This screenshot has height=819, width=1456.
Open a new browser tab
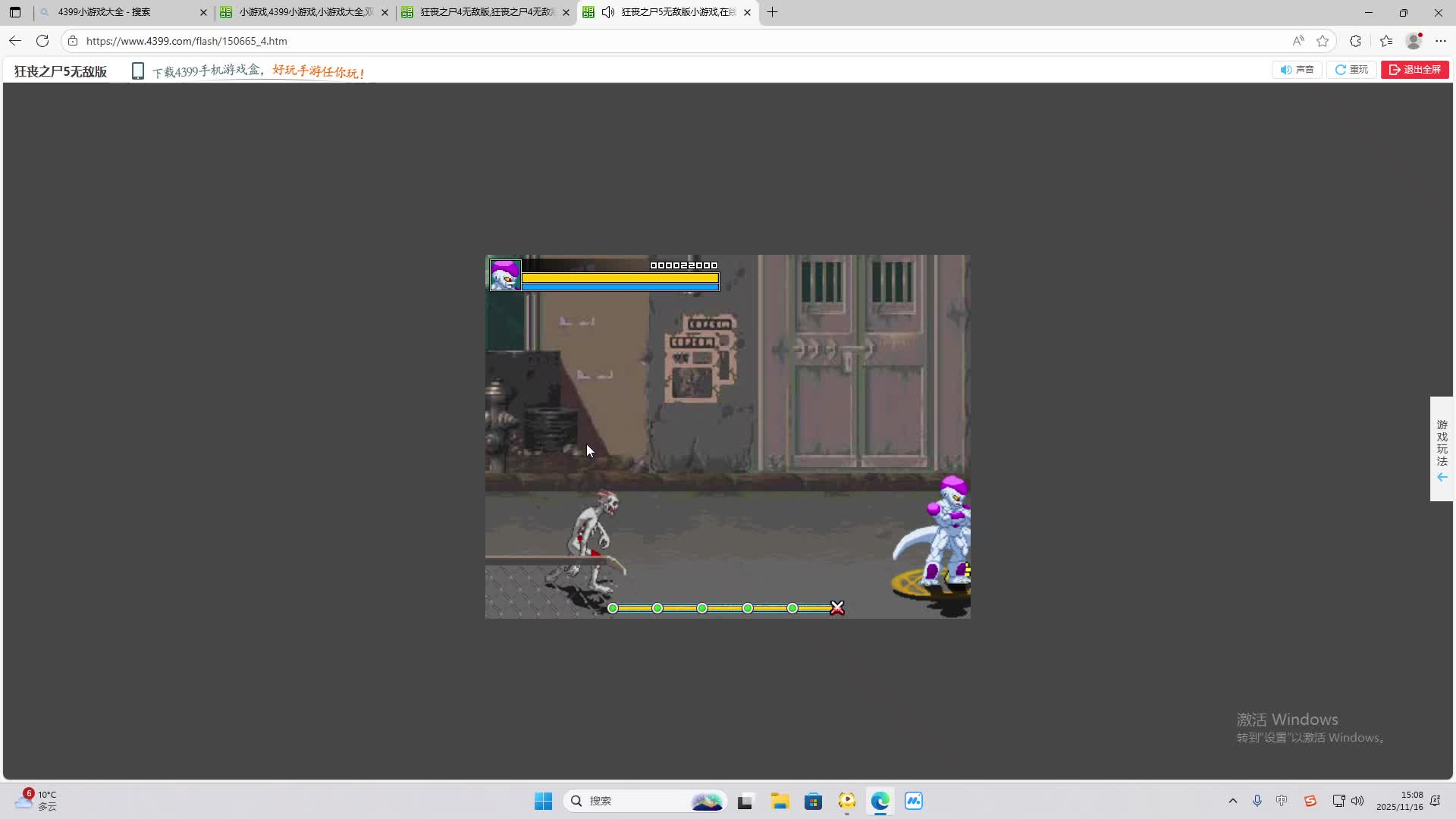tap(772, 12)
